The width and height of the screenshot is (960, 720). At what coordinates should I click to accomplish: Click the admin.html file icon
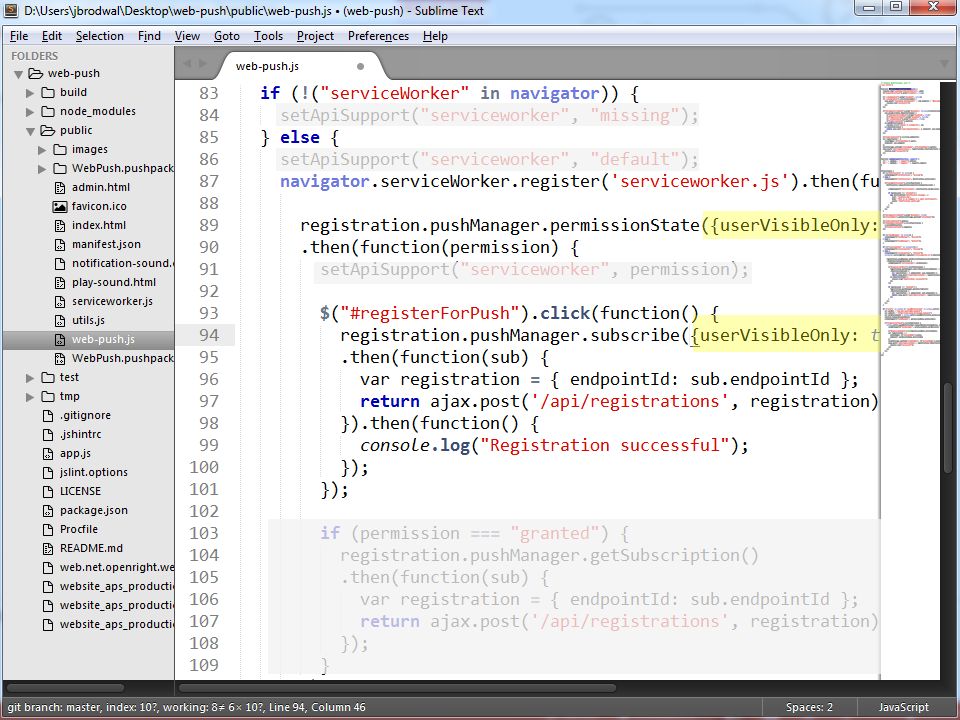(x=60, y=187)
